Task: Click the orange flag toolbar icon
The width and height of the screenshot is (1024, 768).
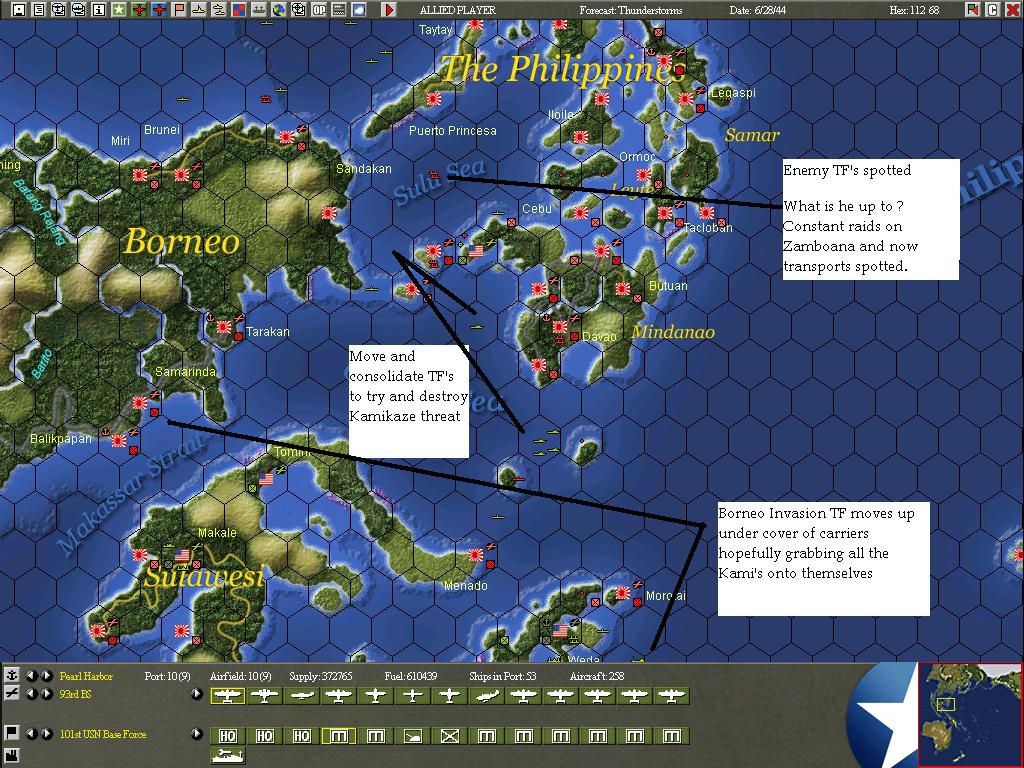Action: coord(179,10)
